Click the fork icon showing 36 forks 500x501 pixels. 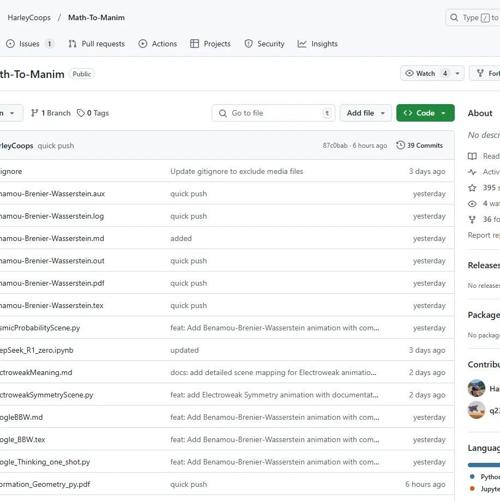[472, 219]
